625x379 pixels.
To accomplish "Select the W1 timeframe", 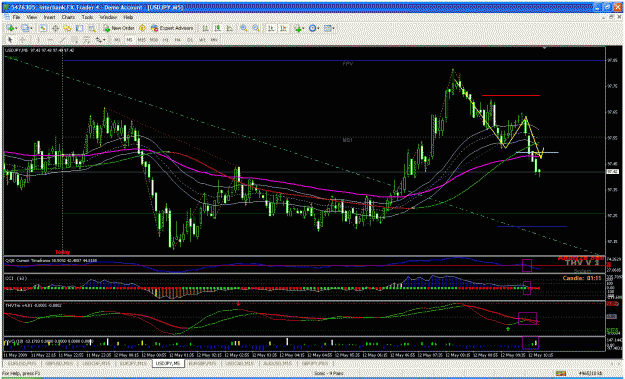I will (x=202, y=40).
